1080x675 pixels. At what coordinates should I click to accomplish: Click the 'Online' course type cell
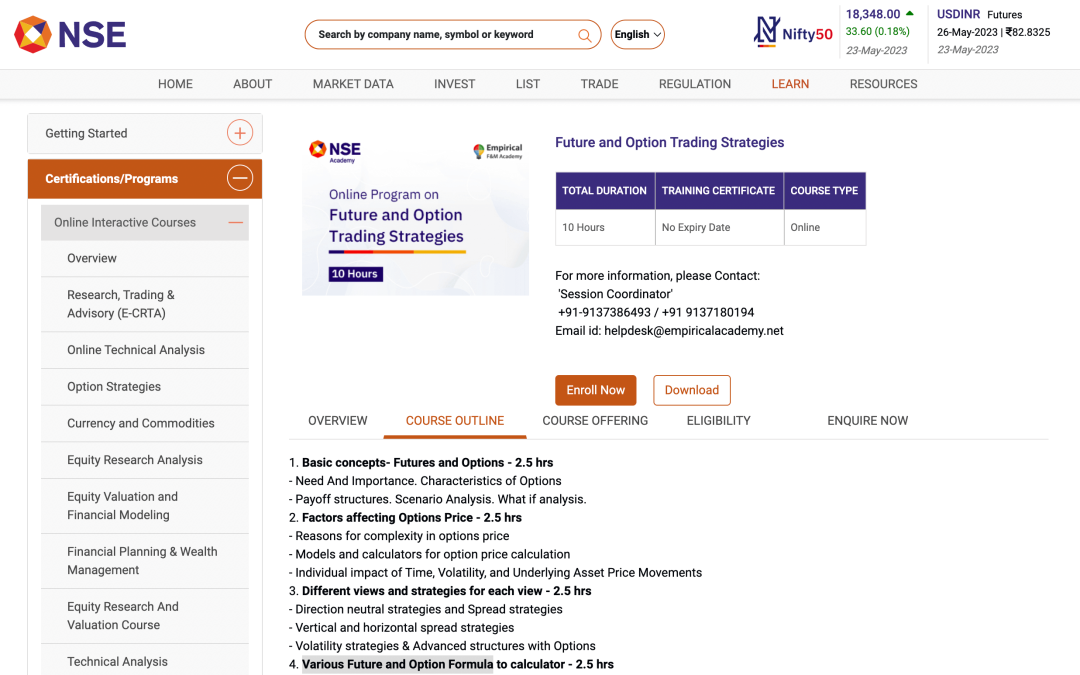[x=824, y=227]
